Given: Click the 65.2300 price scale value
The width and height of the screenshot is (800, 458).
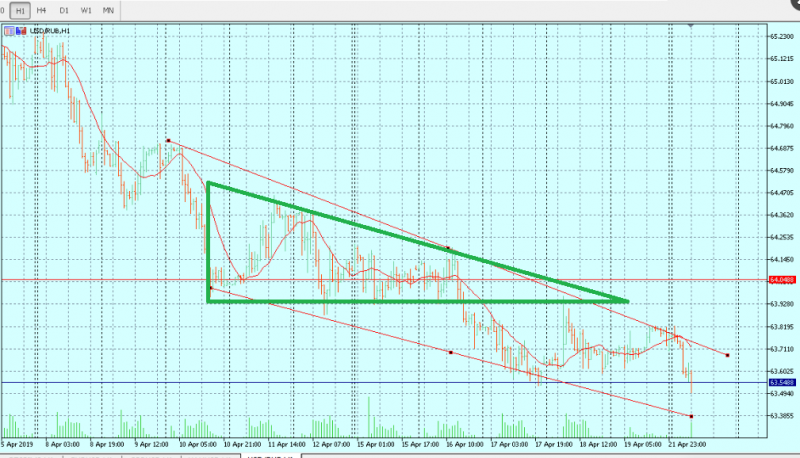Looking at the screenshot, I should pyautogui.click(x=782, y=37).
